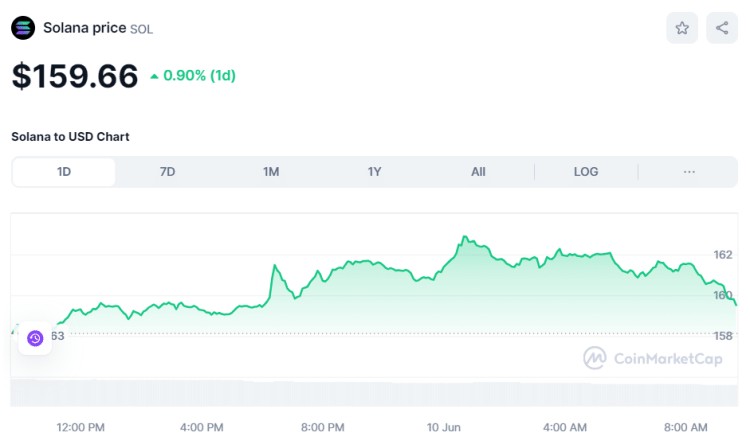Click the Solana logo icon

23,28
